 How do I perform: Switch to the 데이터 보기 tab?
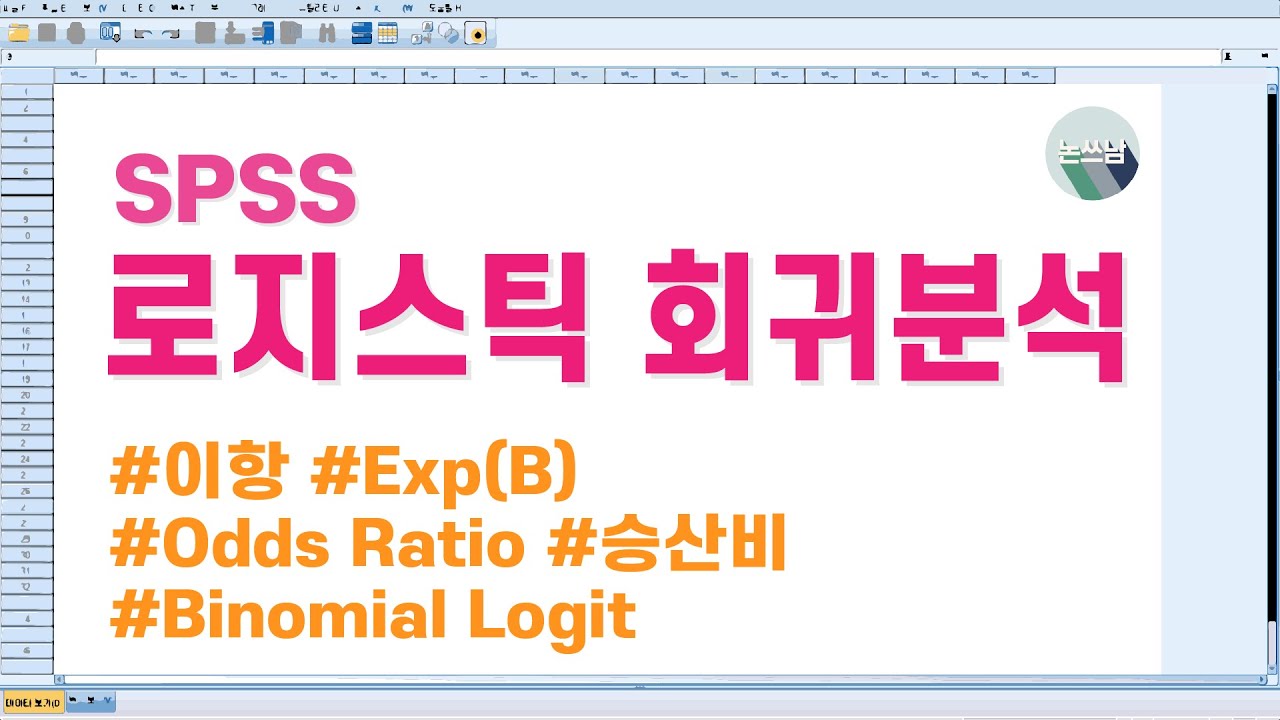(x=33, y=702)
